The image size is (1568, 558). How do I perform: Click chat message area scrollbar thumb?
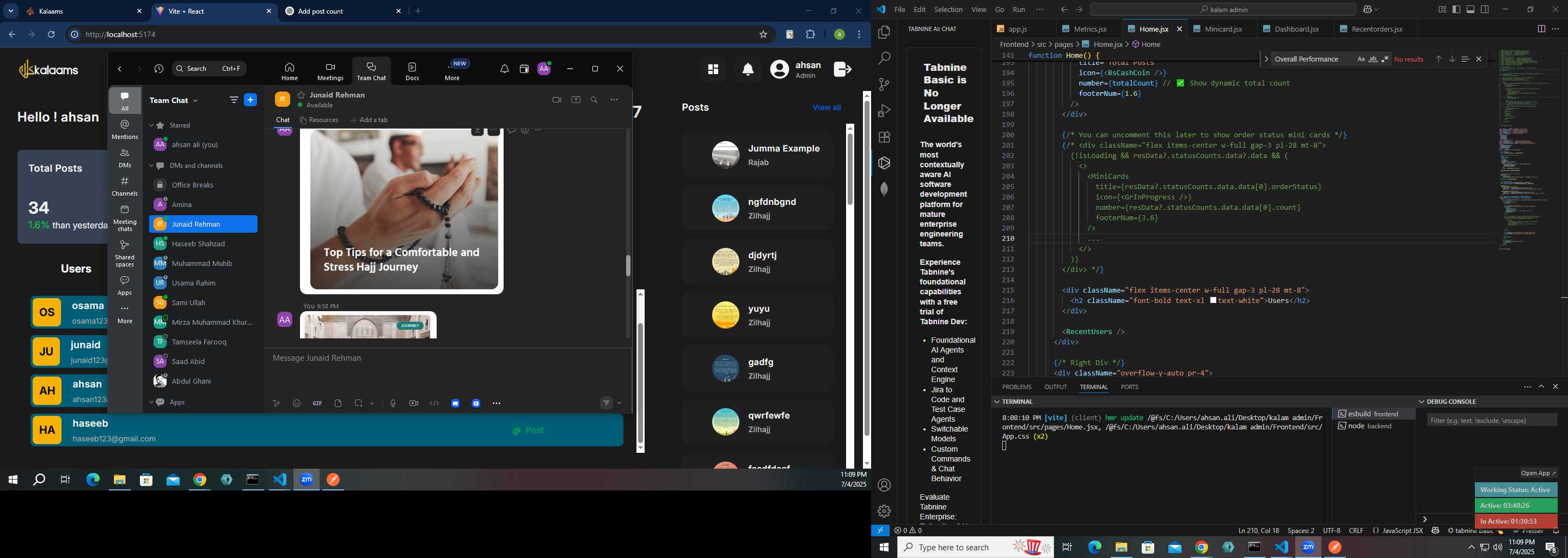click(x=628, y=265)
